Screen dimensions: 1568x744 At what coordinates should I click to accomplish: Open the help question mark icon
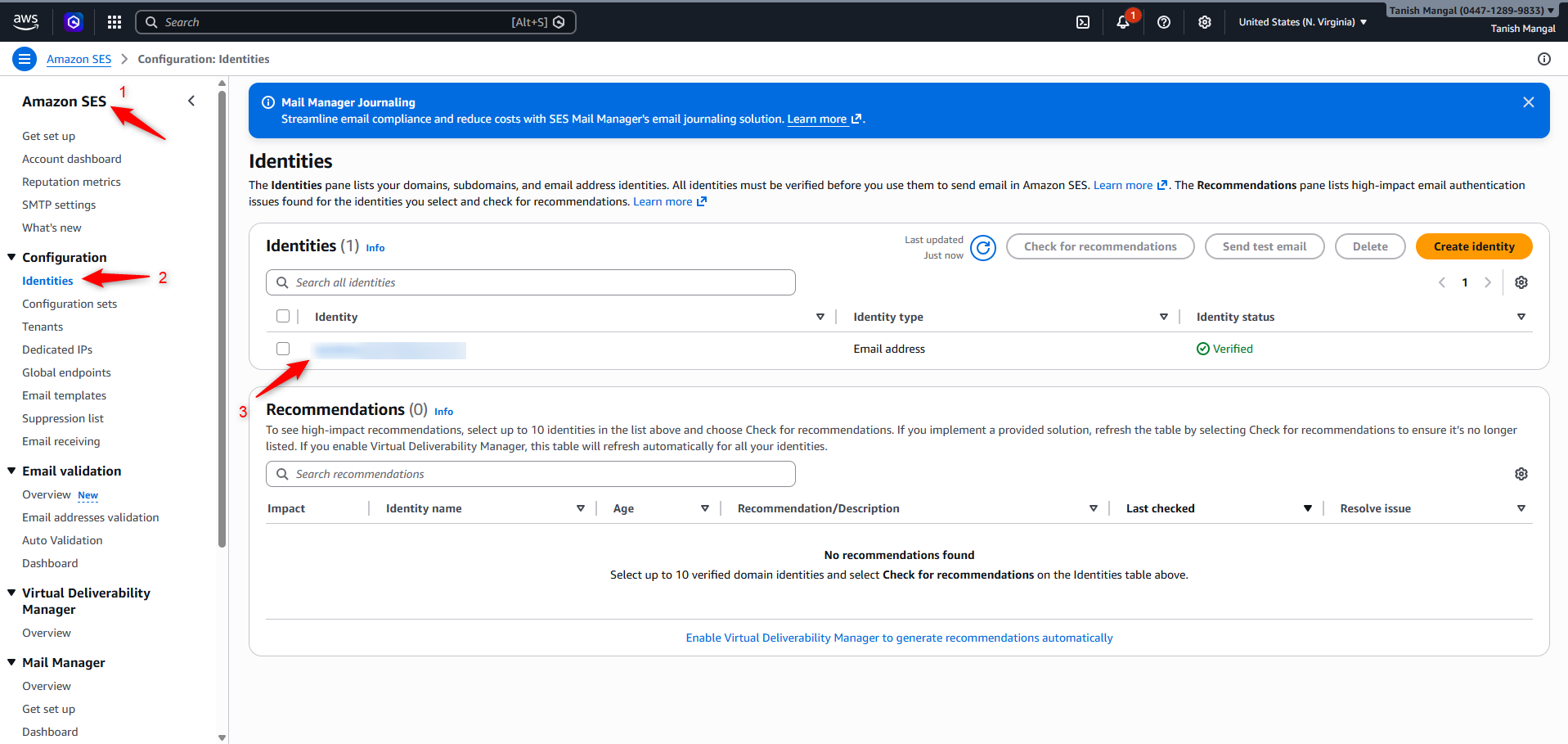pos(1163,22)
